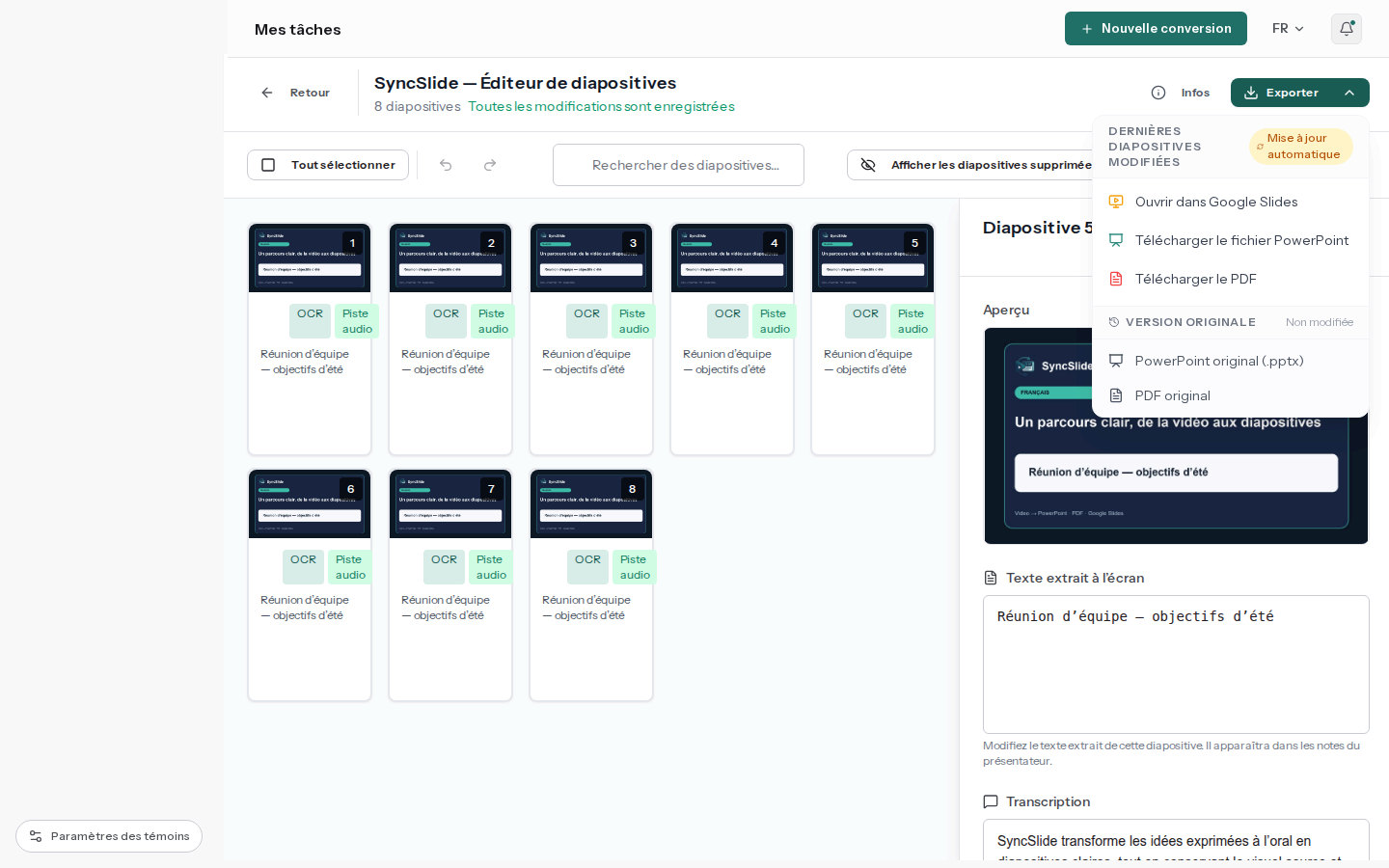
Task: Click the document icon beside PDF original
Action: click(x=1116, y=395)
